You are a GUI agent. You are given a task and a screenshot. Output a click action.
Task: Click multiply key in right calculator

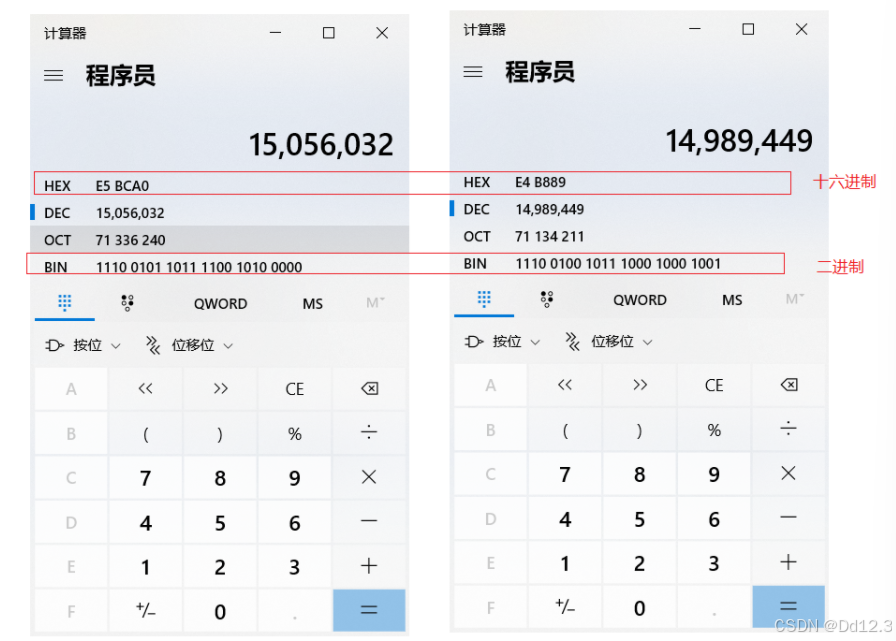pos(789,474)
